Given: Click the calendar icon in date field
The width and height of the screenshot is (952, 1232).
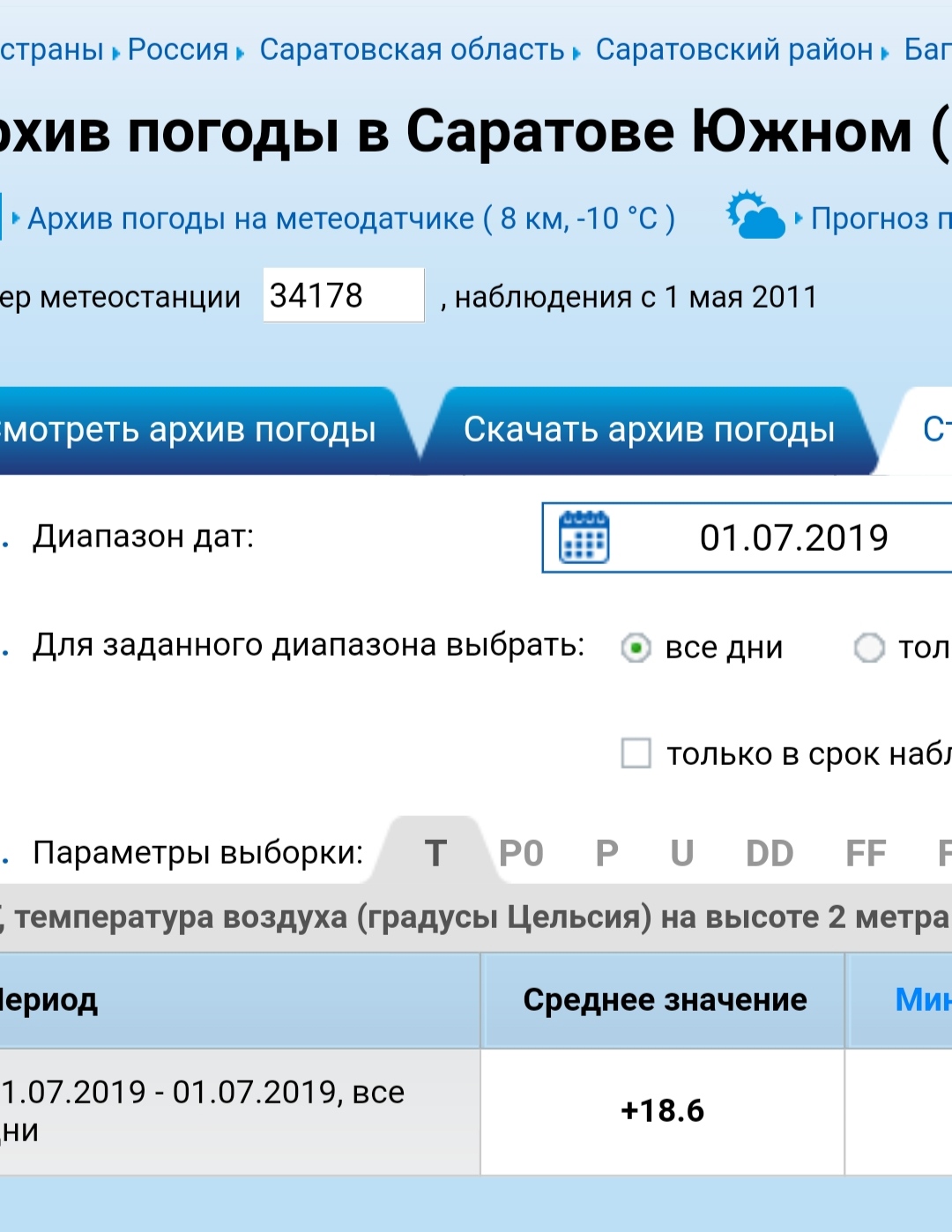Looking at the screenshot, I should pos(584,538).
